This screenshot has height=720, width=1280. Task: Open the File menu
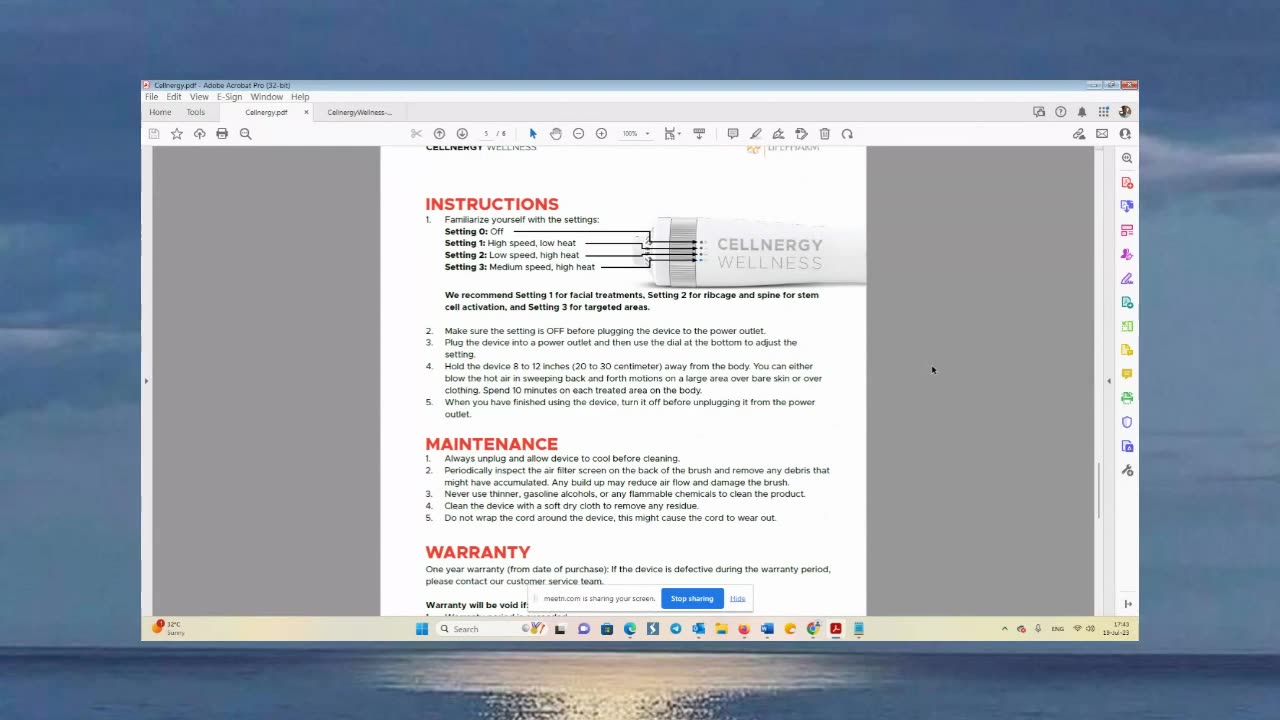[151, 97]
